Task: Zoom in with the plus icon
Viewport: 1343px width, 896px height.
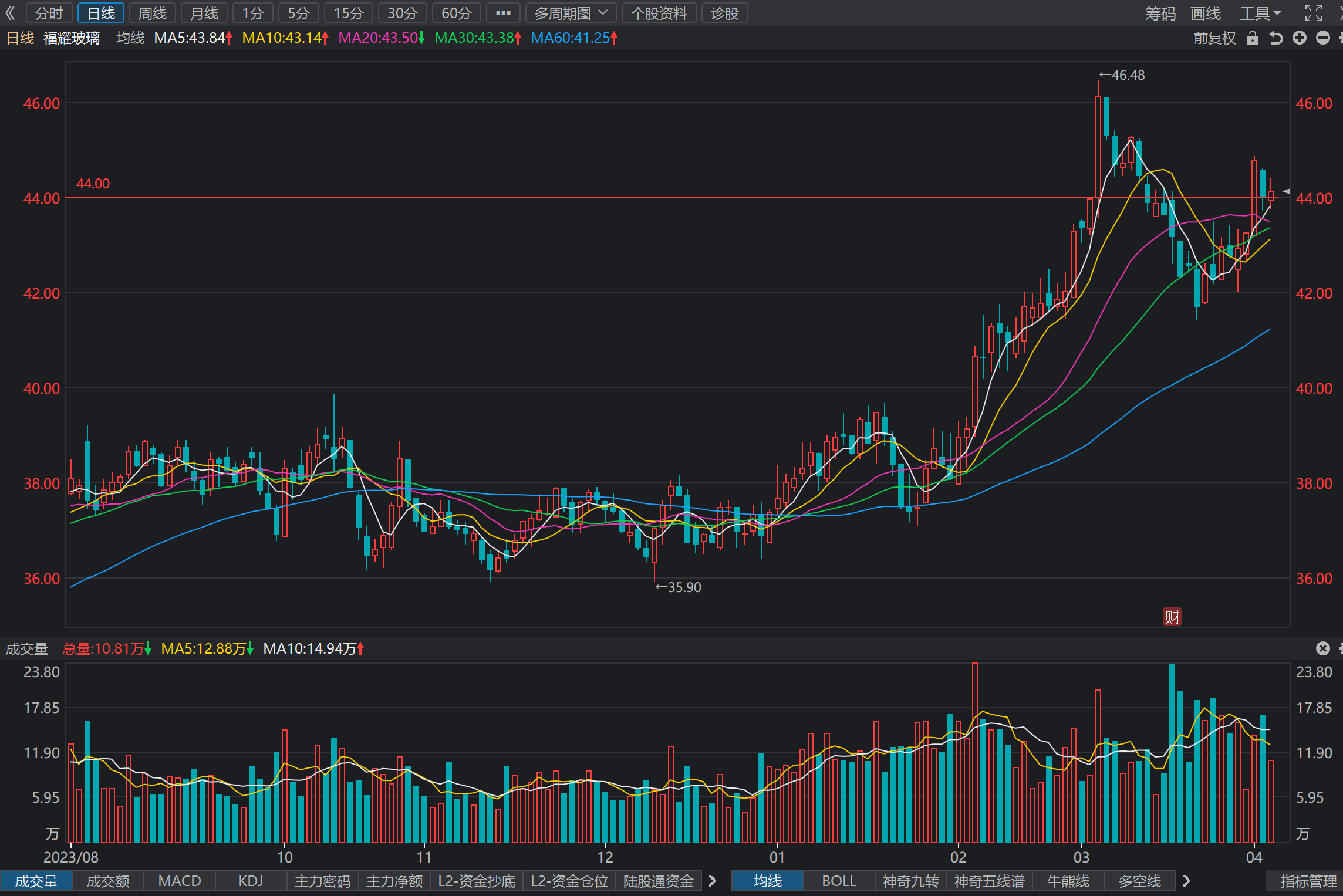Action: click(x=1300, y=38)
